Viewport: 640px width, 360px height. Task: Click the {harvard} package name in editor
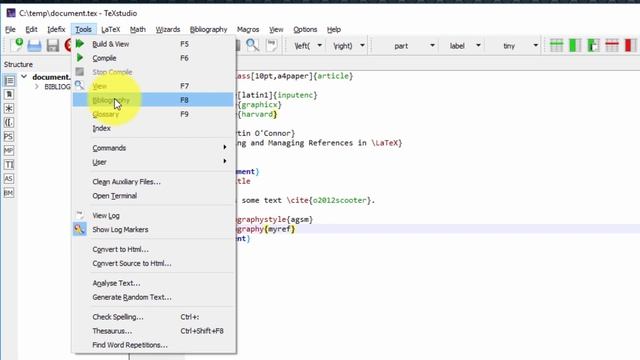(257, 114)
